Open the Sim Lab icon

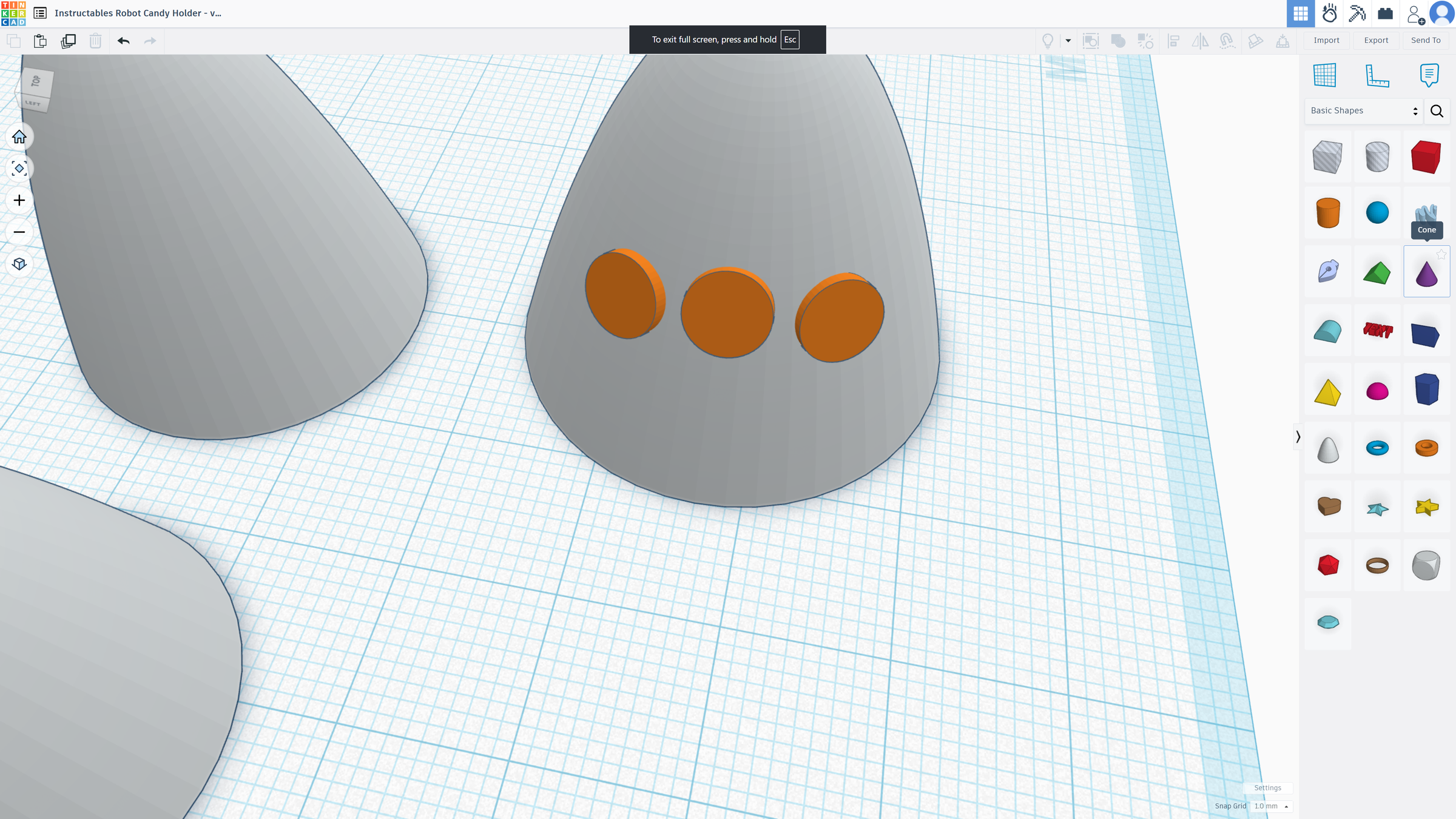pos(1329,13)
